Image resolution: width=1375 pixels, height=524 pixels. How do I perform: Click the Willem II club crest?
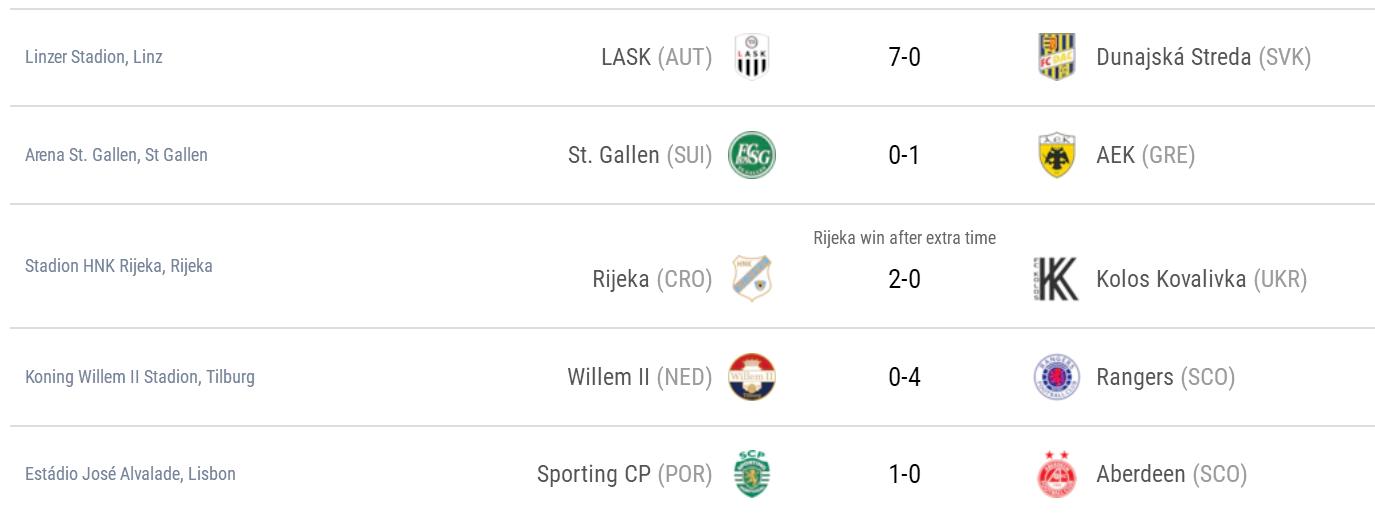tap(751, 377)
